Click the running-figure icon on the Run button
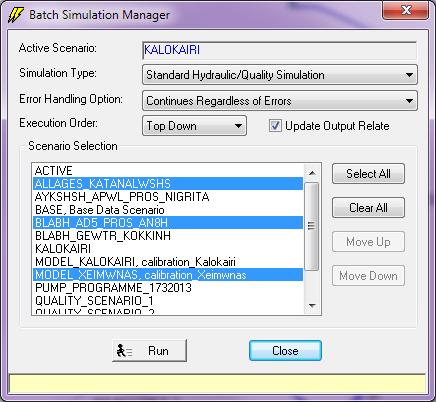The height and width of the screenshot is (402, 436). click(x=124, y=351)
